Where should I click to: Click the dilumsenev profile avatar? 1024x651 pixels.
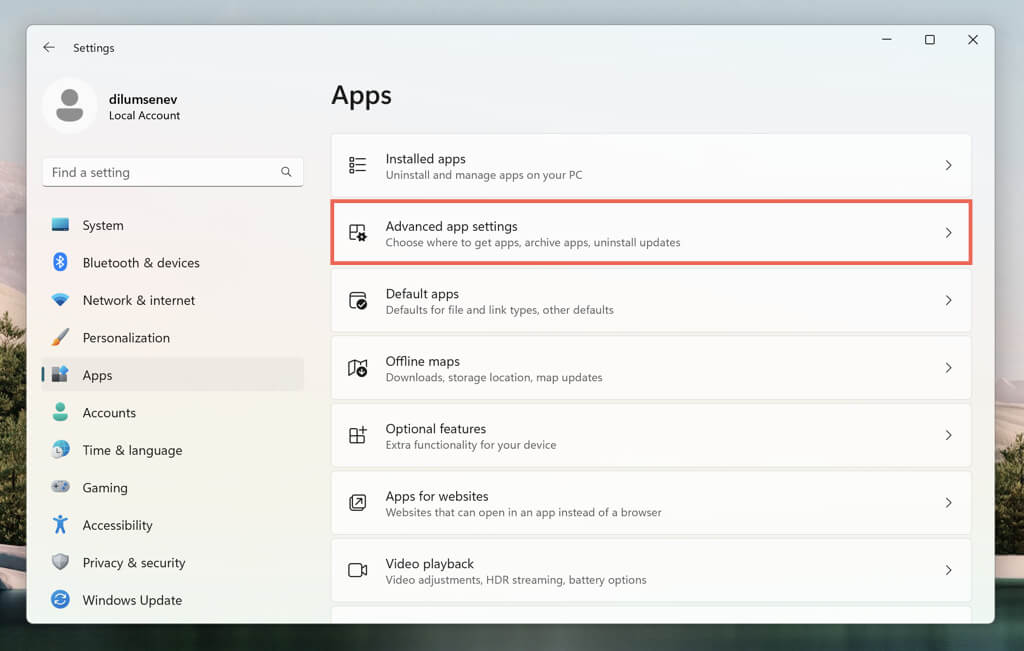[x=70, y=106]
